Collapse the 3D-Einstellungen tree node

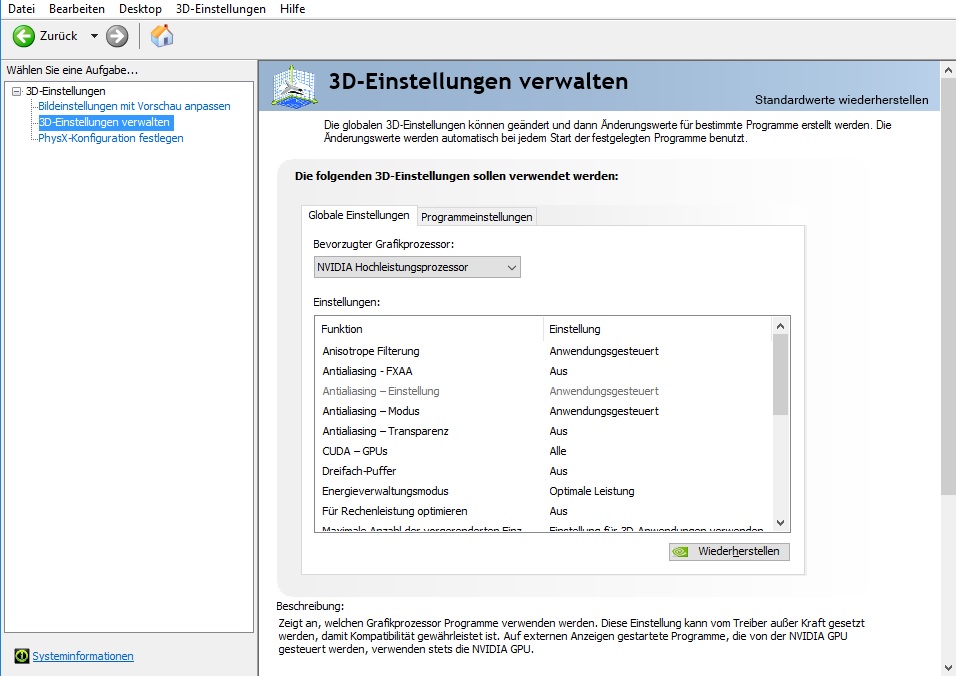coord(16,91)
